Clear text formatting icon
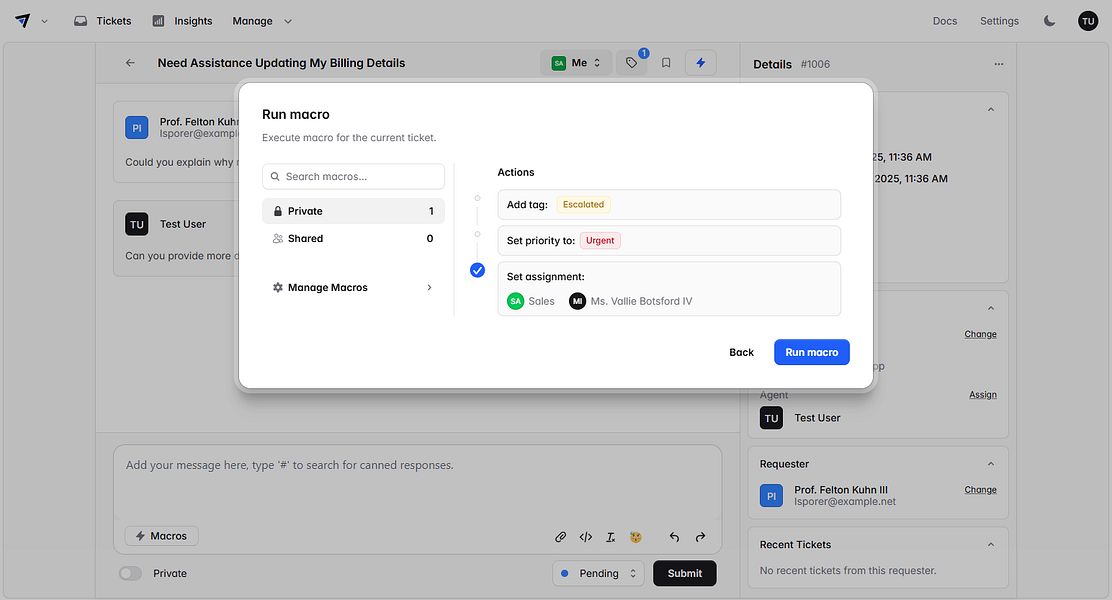This screenshot has height=600, width=1112. pos(611,537)
